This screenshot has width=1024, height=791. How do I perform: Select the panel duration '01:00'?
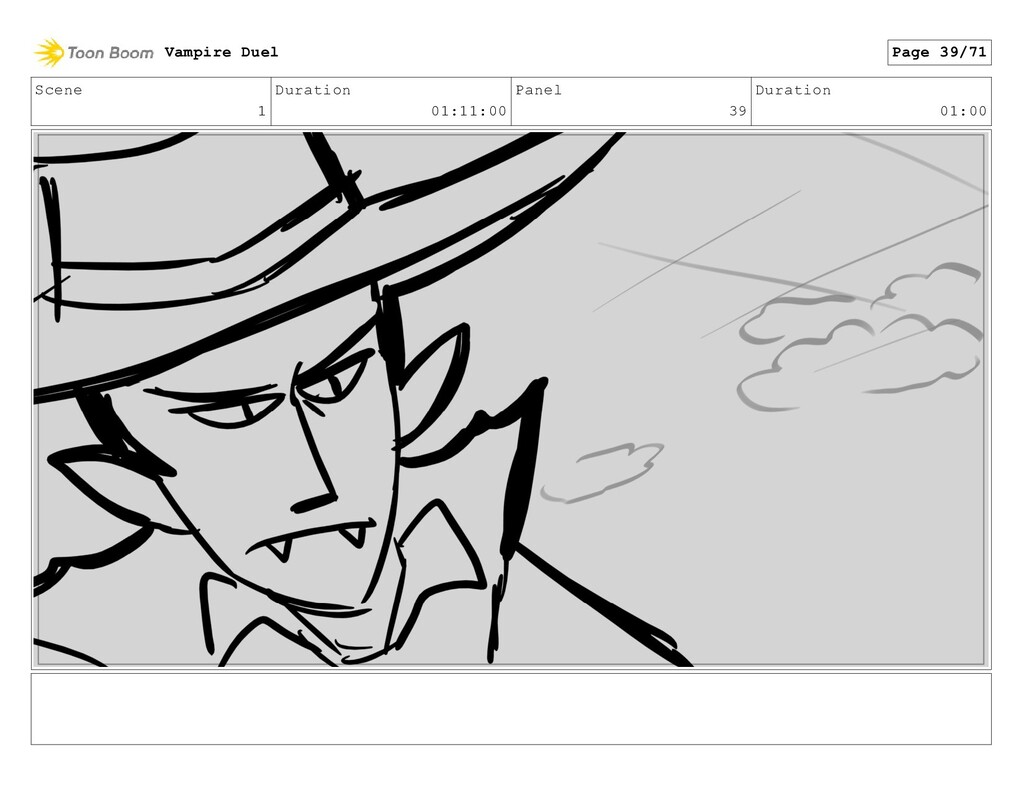(x=963, y=111)
